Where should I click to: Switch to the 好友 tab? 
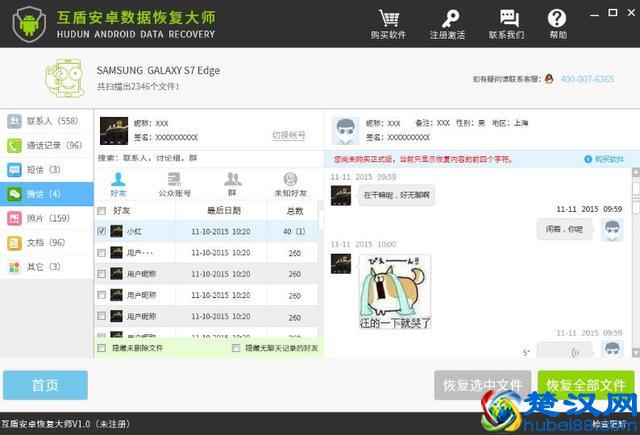[118, 184]
